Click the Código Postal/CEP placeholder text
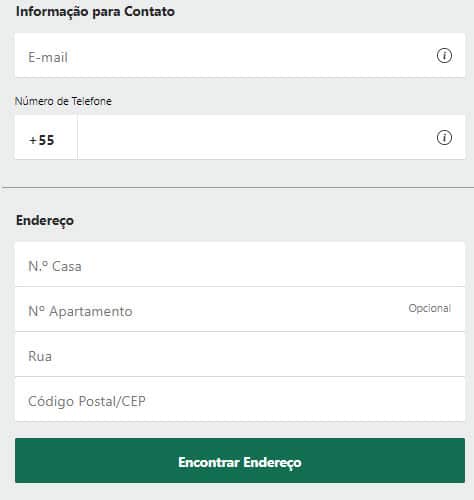The width and height of the screenshot is (474, 500). (87, 402)
